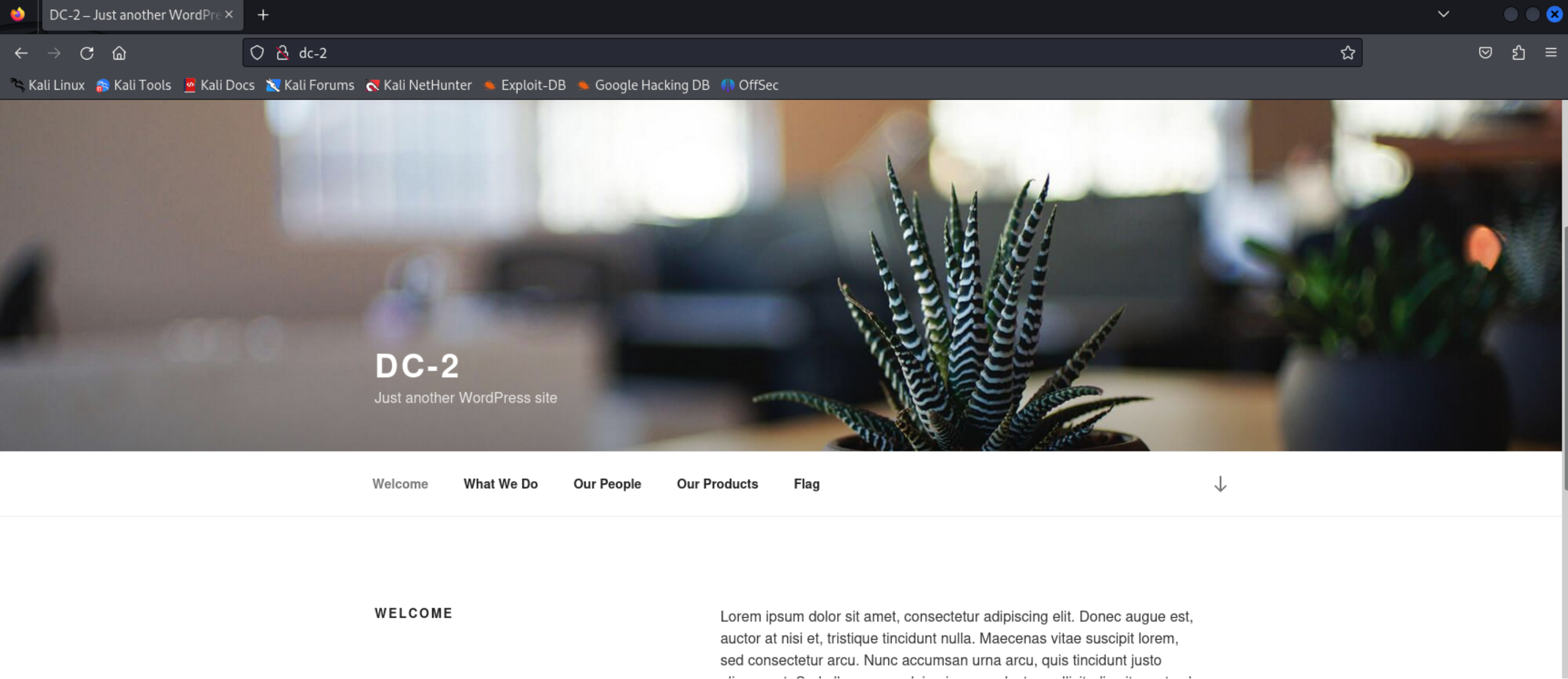
Task: Click the browser back arrow button
Action: pyautogui.click(x=21, y=54)
